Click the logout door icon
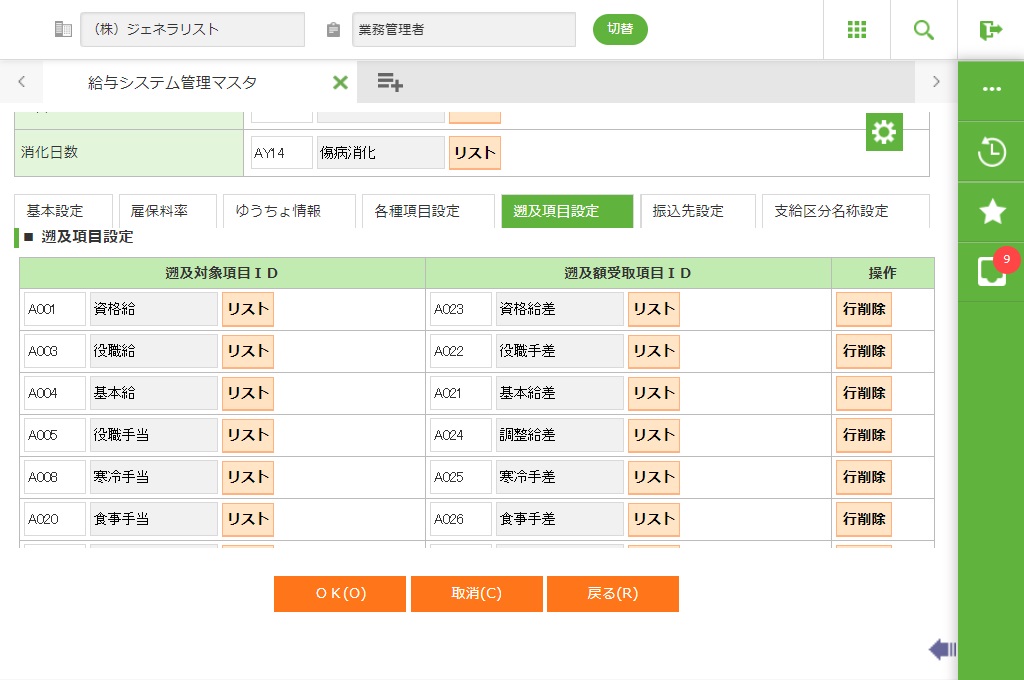 click(x=990, y=30)
